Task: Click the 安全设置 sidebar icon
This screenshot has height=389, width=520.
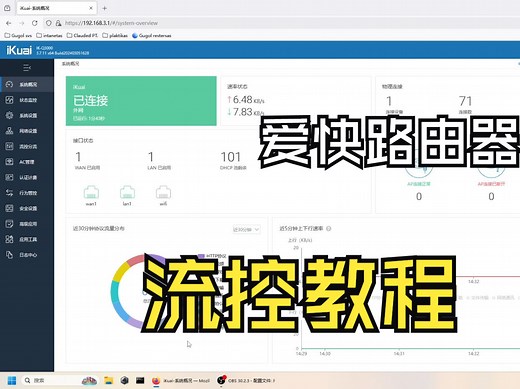Action: tap(9, 208)
